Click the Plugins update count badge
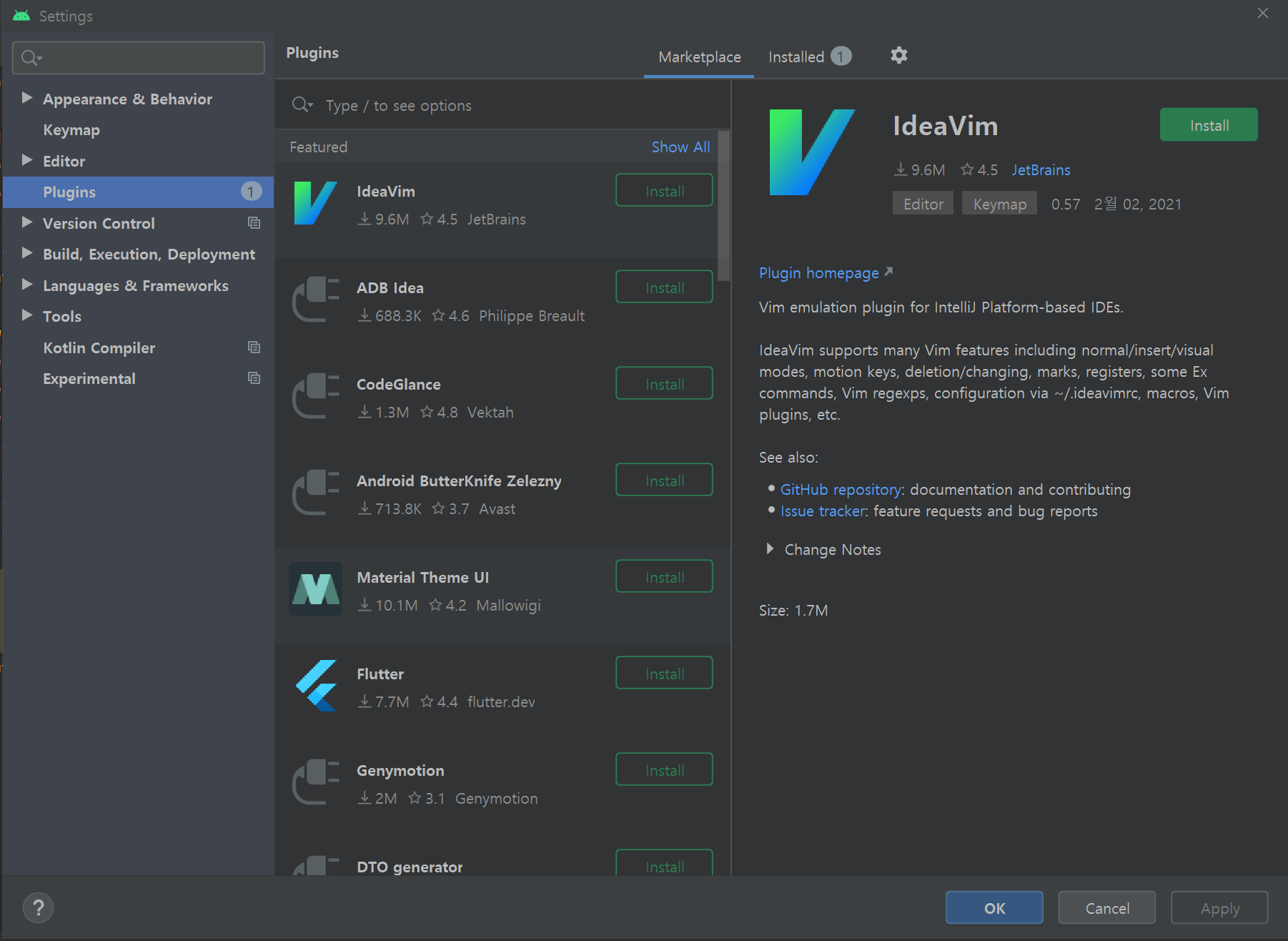The width and height of the screenshot is (1288, 941). [251, 192]
